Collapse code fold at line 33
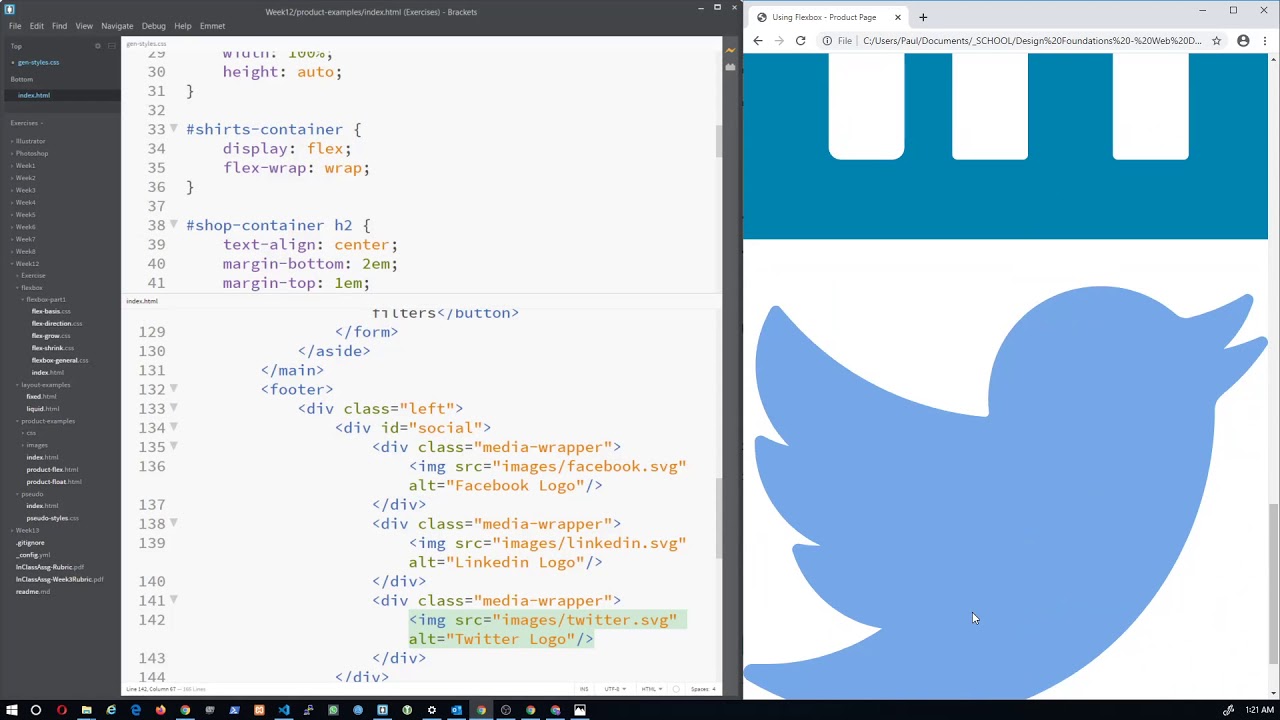This screenshot has width=1280, height=720. point(174,129)
